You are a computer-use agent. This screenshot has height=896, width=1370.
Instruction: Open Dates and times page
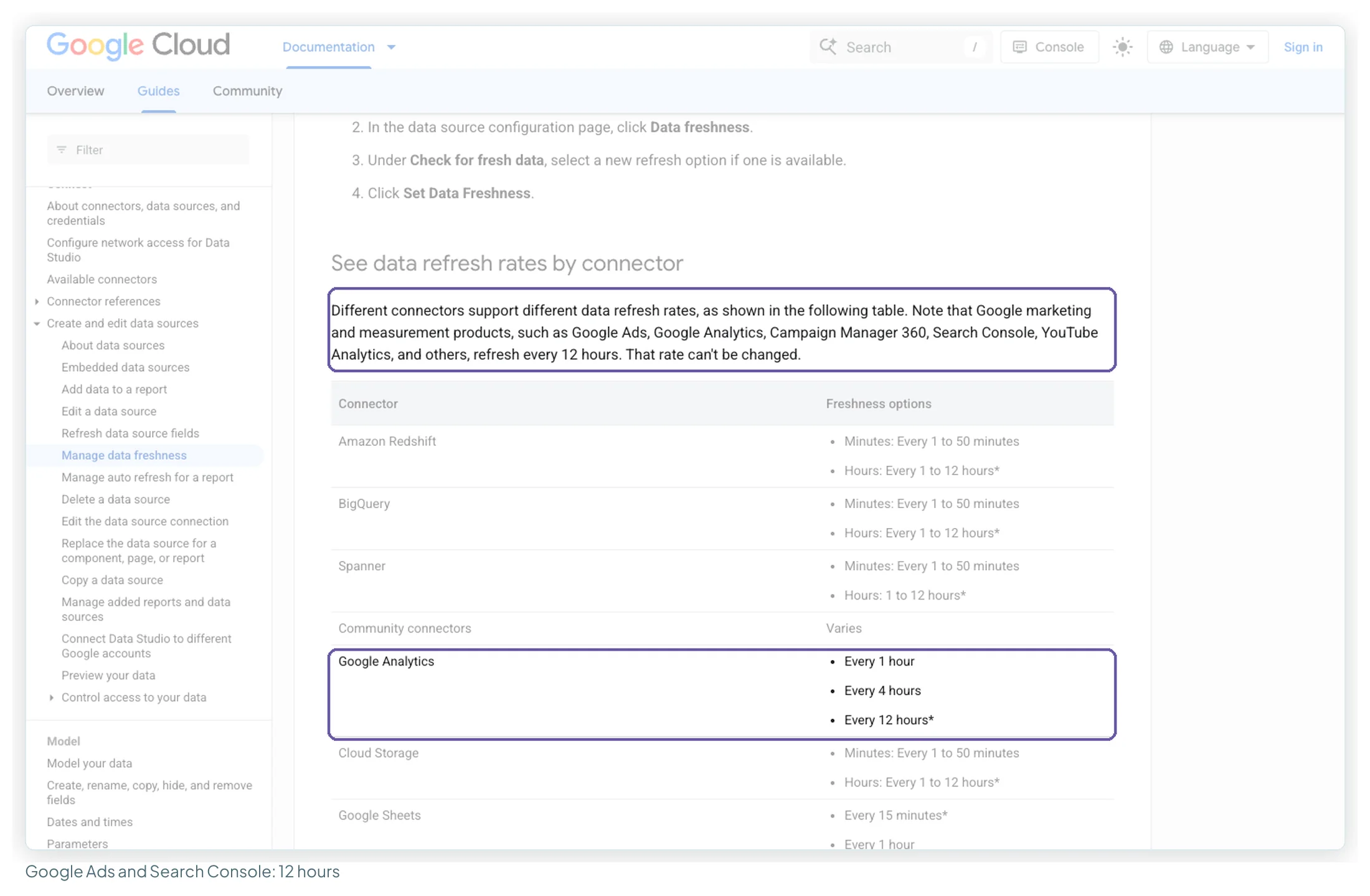tap(90, 822)
